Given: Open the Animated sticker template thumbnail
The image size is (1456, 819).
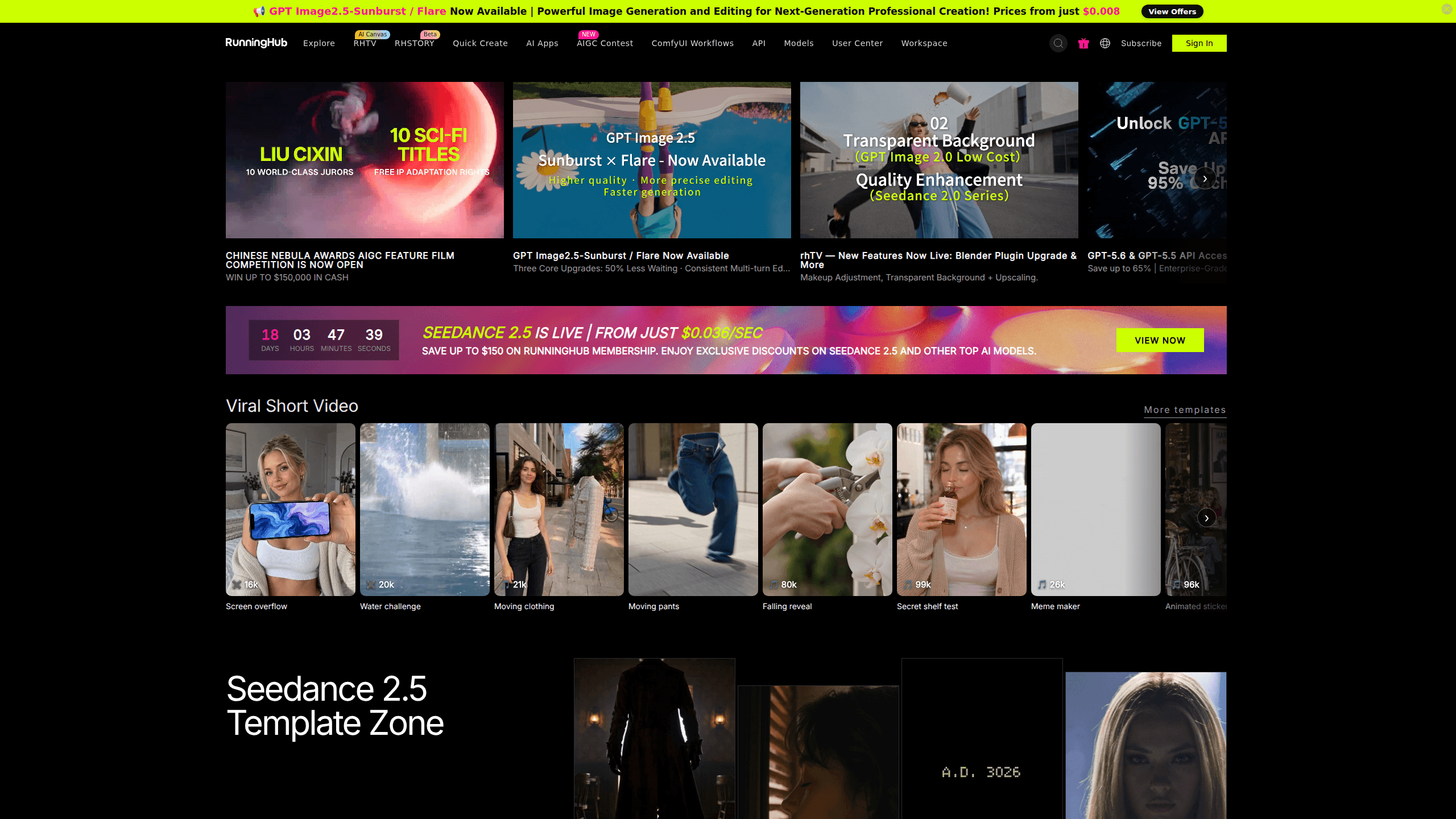Looking at the screenshot, I should (1196, 510).
